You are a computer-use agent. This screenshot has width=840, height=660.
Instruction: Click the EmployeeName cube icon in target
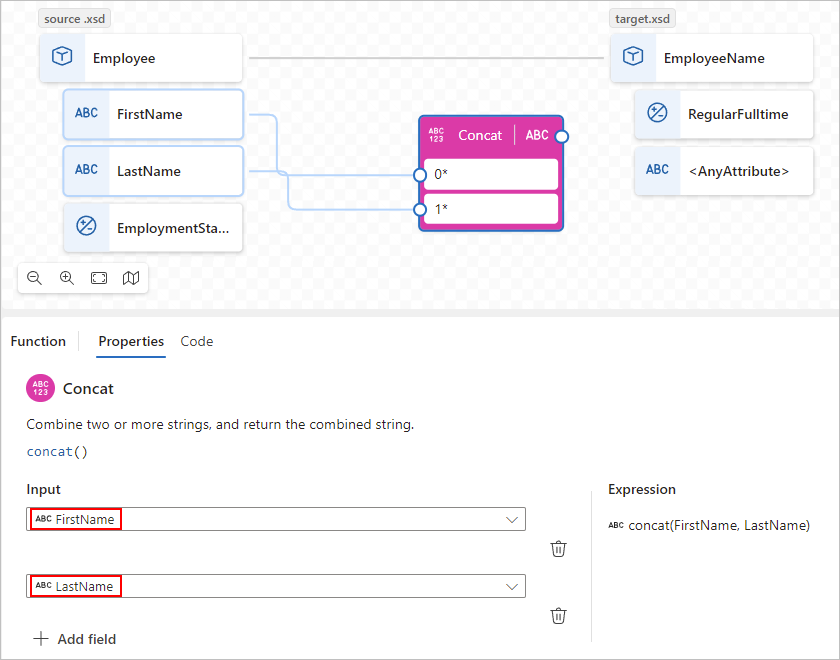pyautogui.click(x=633, y=56)
